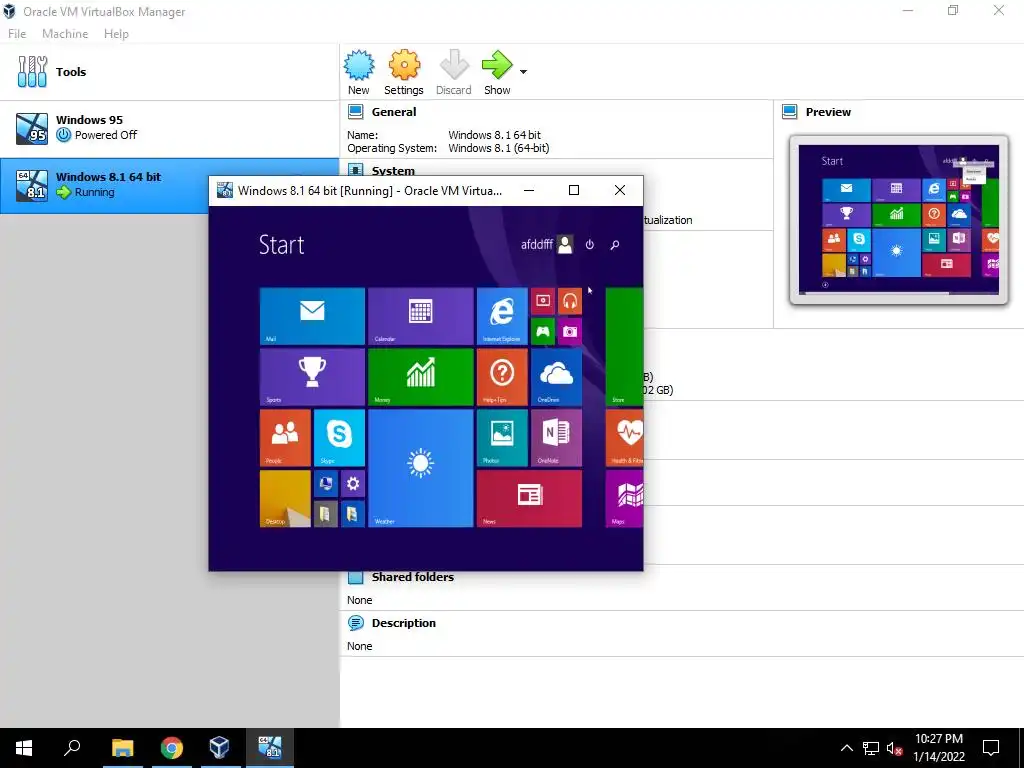Viewport: 1024px width, 768px height.
Task: Click the Description section header
Action: coord(404,623)
